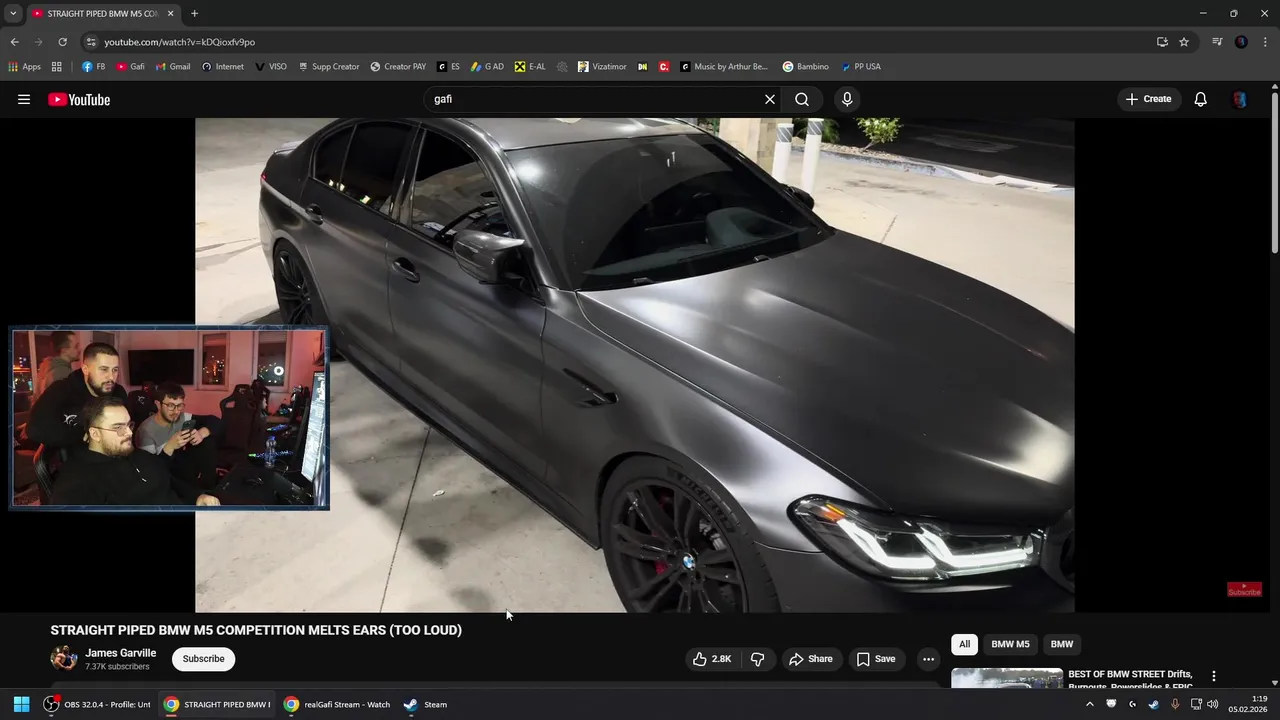Clear the search text with the X
This screenshot has width=1280, height=720.
[x=770, y=99]
